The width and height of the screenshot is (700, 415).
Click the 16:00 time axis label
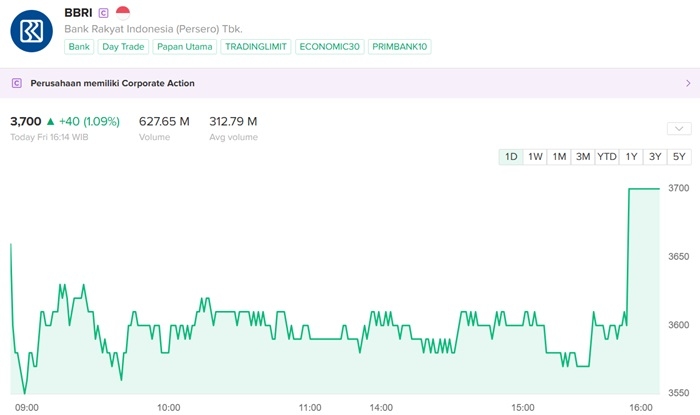(x=641, y=407)
